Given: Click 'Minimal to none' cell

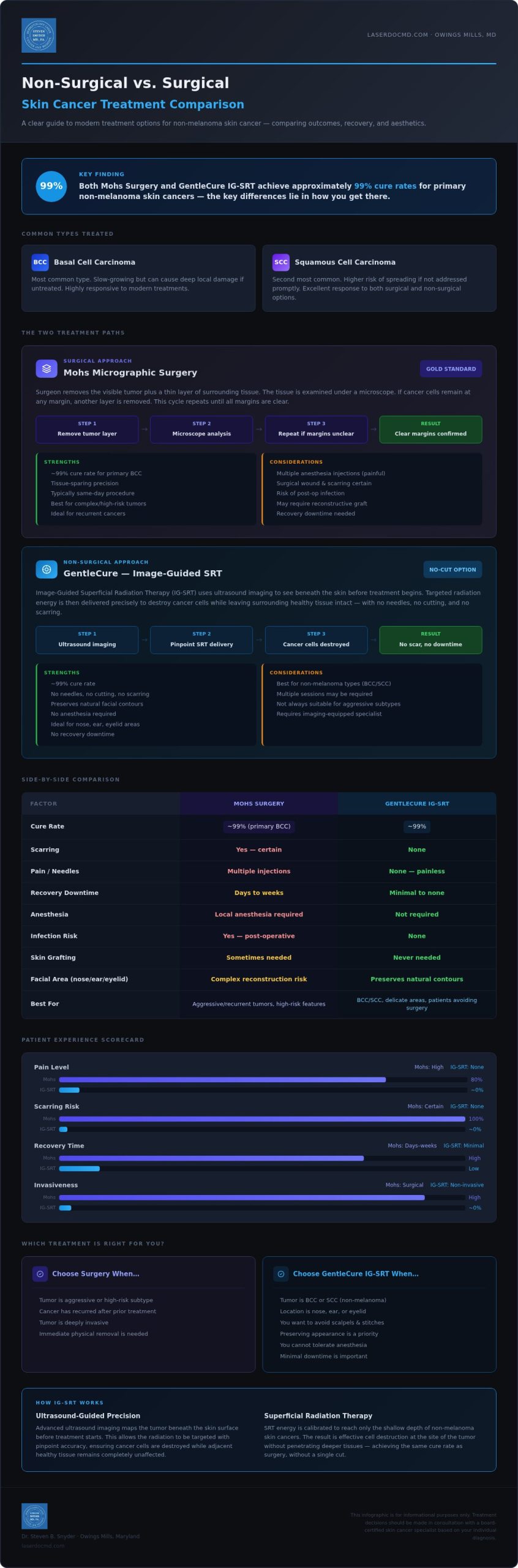Looking at the screenshot, I should [417, 893].
